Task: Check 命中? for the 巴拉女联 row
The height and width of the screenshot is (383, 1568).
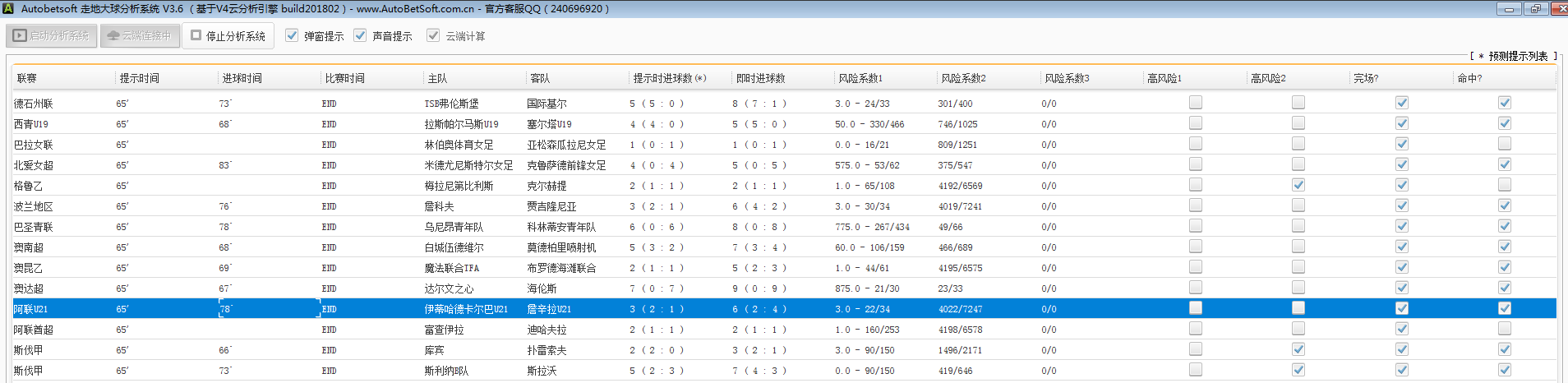Action: pos(1505,144)
